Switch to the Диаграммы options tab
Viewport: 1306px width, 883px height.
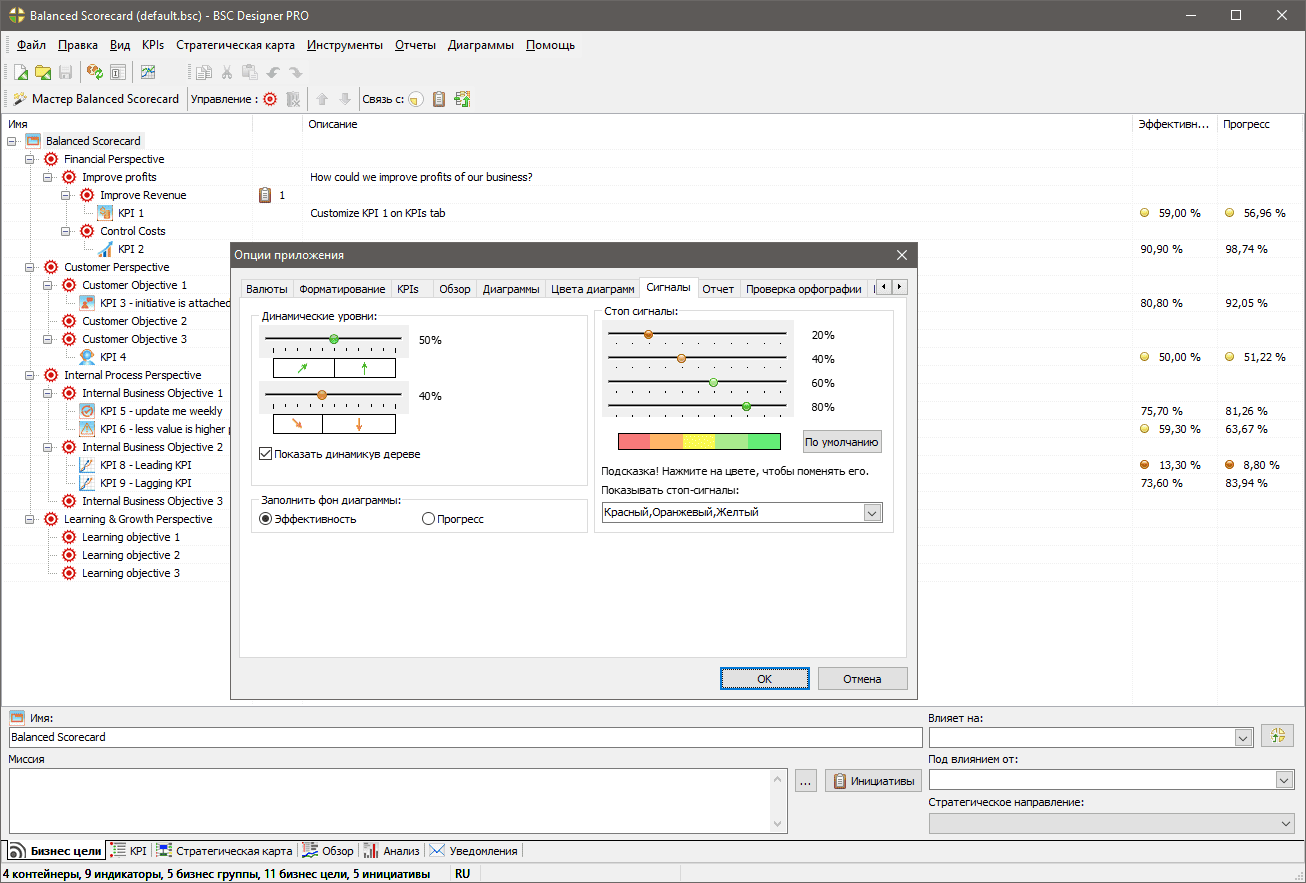[x=511, y=289]
